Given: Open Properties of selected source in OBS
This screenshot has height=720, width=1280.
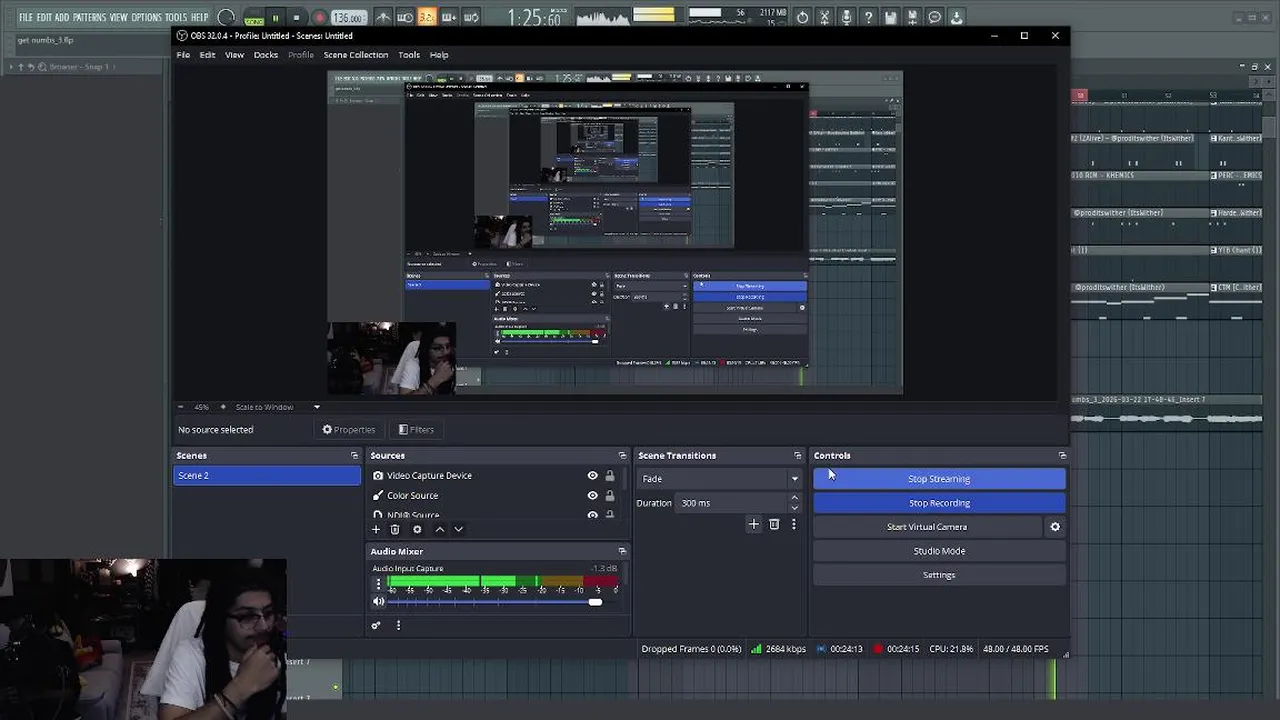Looking at the screenshot, I should tap(348, 430).
